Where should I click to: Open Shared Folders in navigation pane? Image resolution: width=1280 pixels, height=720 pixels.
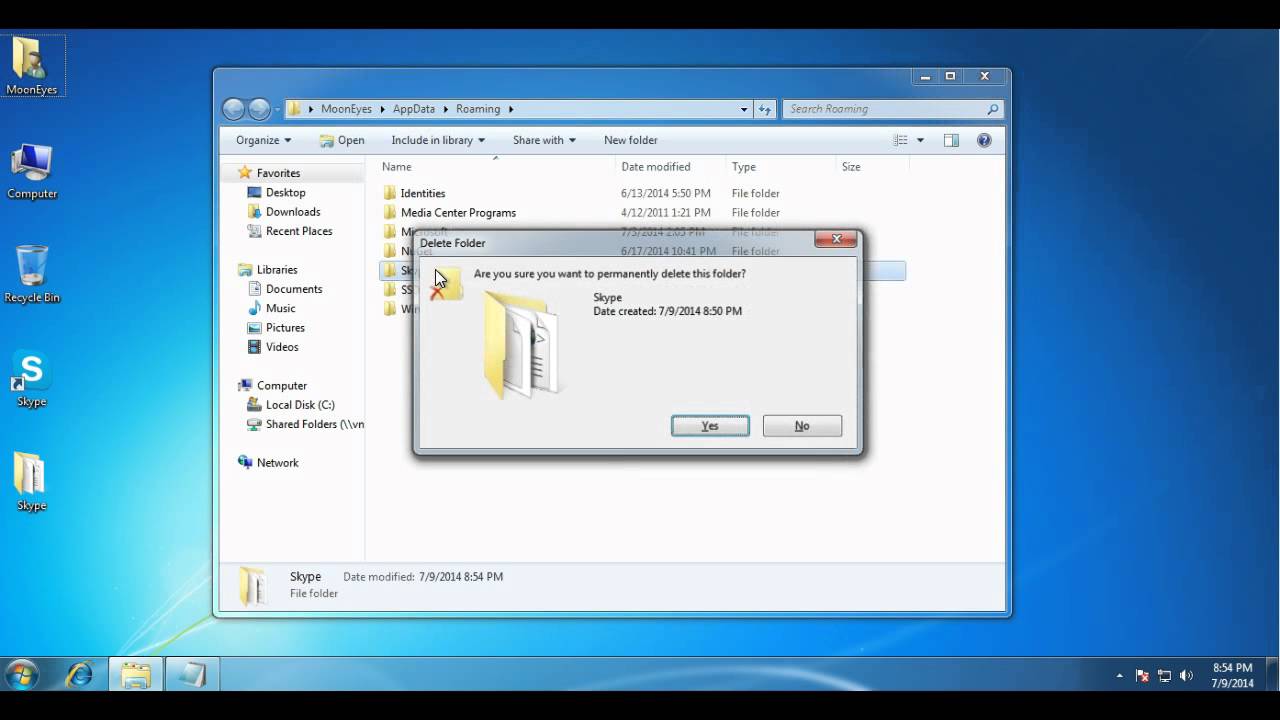coord(315,424)
